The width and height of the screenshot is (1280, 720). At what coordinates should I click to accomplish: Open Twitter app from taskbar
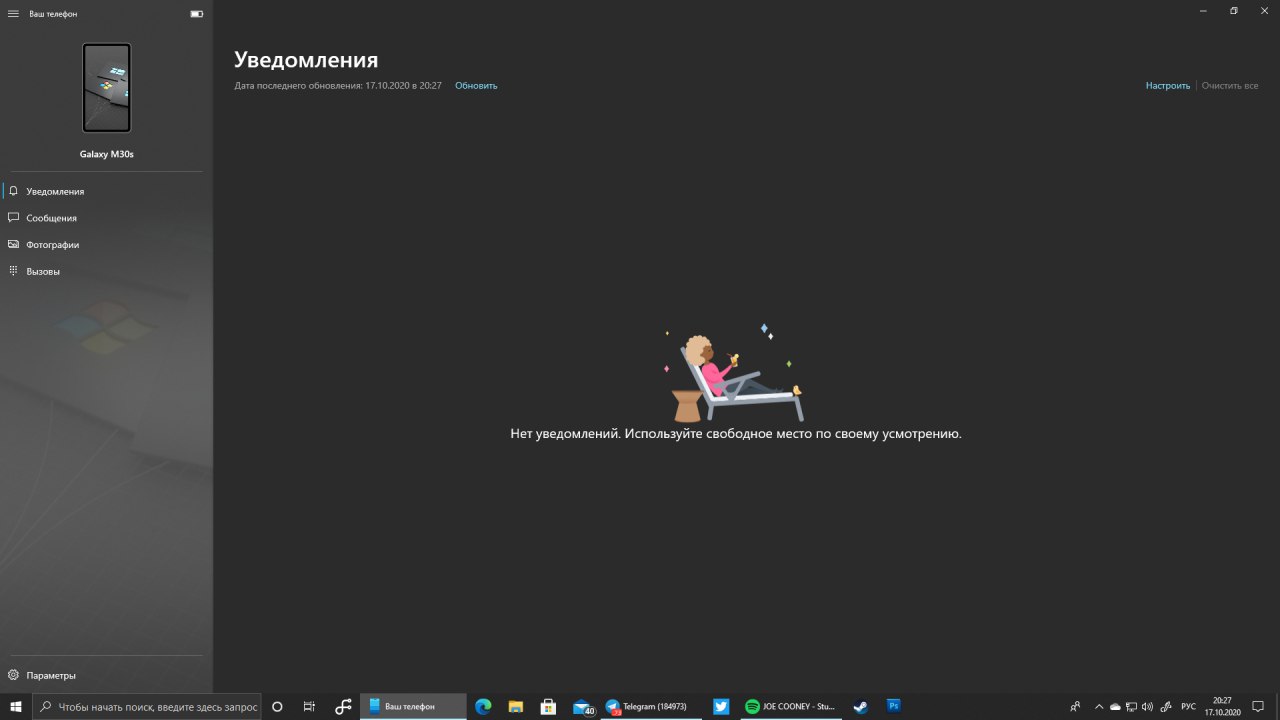click(721, 706)
